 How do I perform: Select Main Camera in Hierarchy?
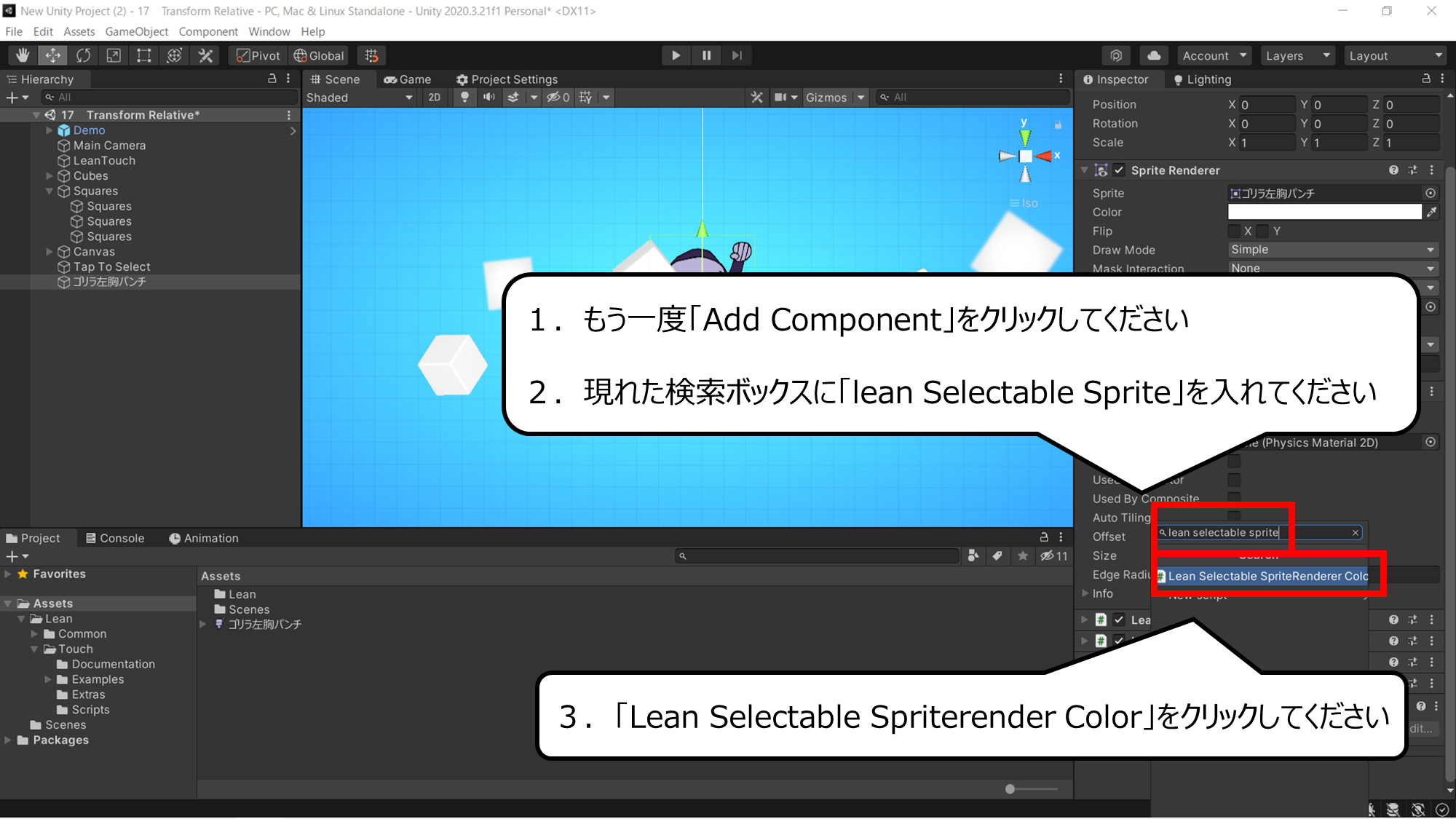pyautogui.click(x=109, y=146)
